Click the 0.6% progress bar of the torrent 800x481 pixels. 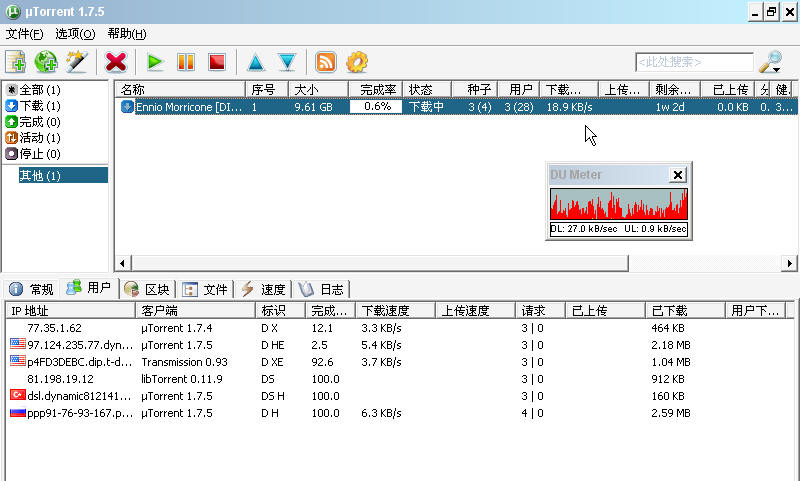click(x=376, y=107)
